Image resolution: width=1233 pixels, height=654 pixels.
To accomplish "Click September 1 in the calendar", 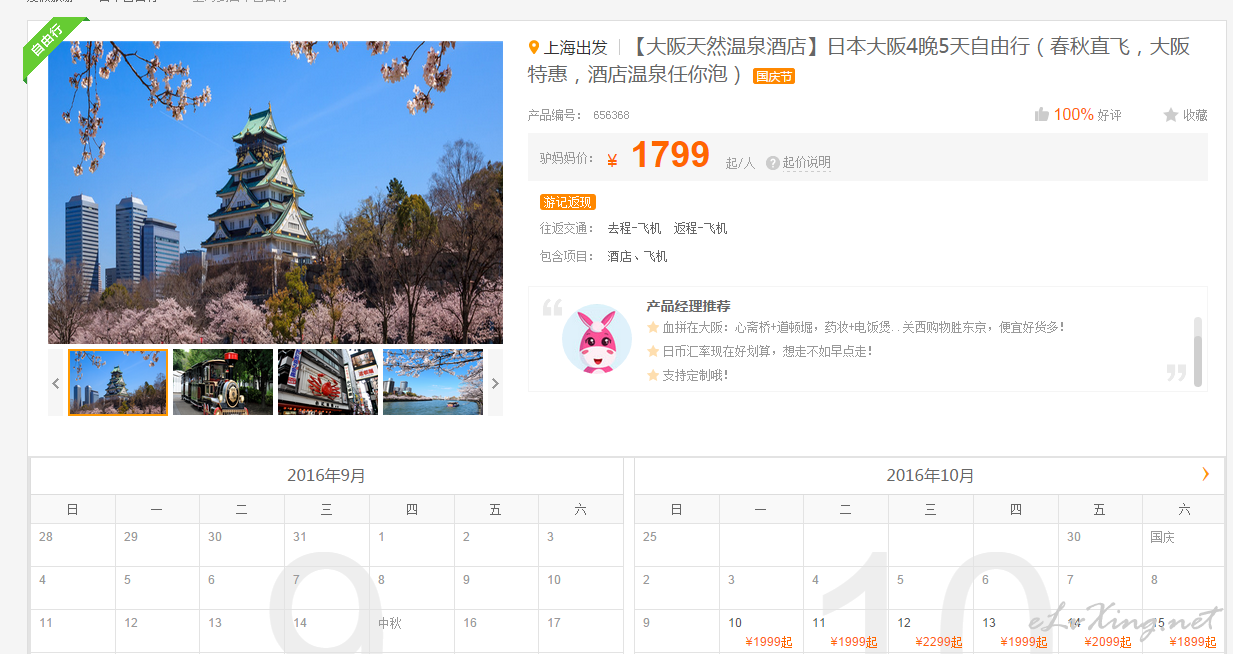I will click(x=411, y=545).
